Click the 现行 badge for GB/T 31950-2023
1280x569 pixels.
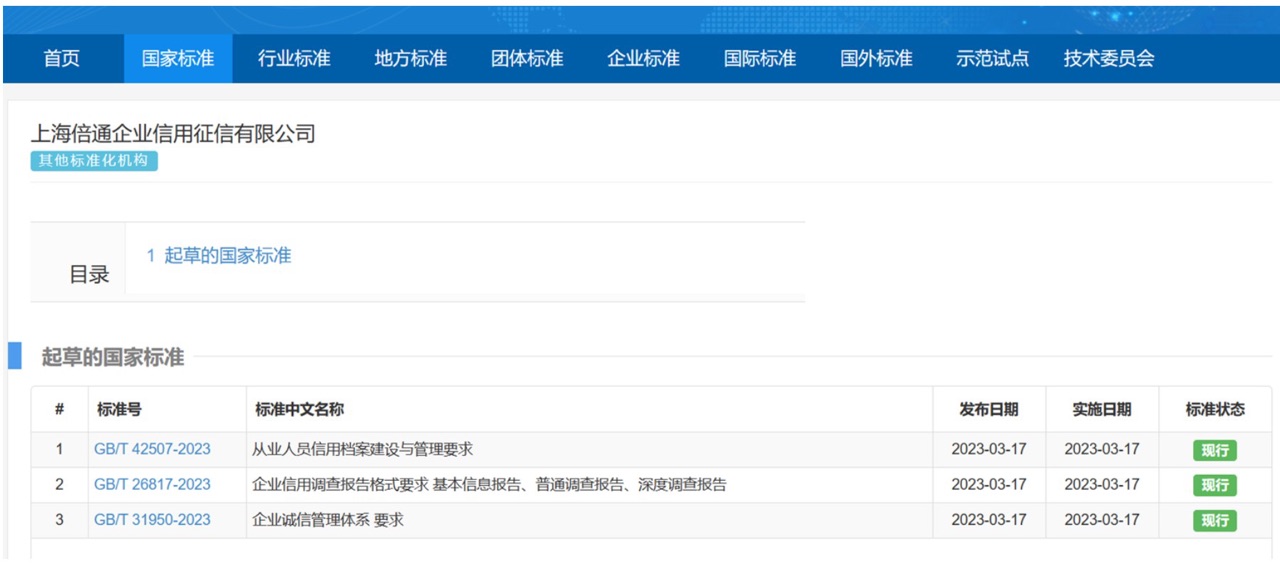click(x=1215, y=521)
